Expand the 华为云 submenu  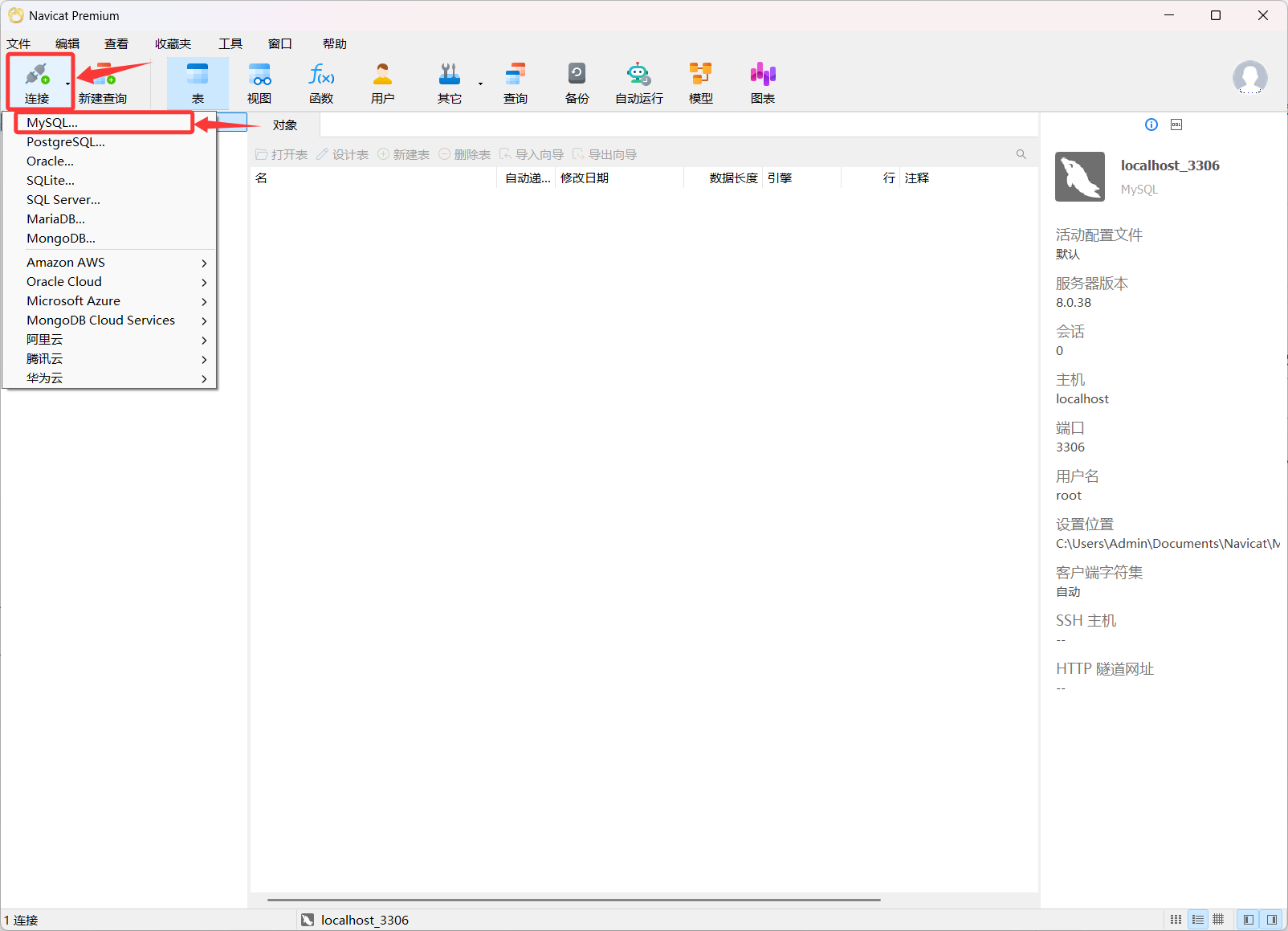(x=110, y=378)
